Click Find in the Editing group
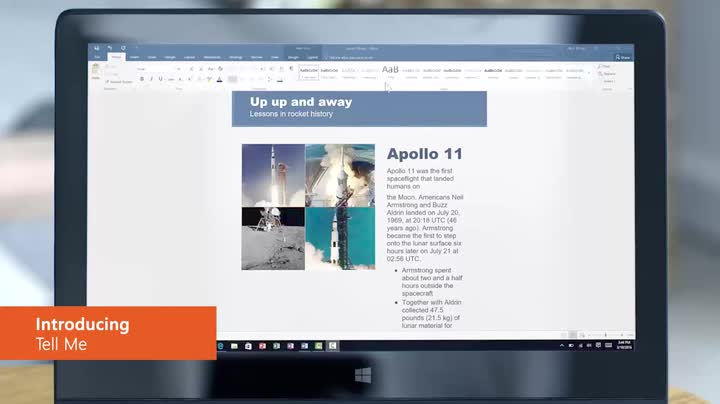The width and height of the screenshot is (720, 404). (605, 67)
